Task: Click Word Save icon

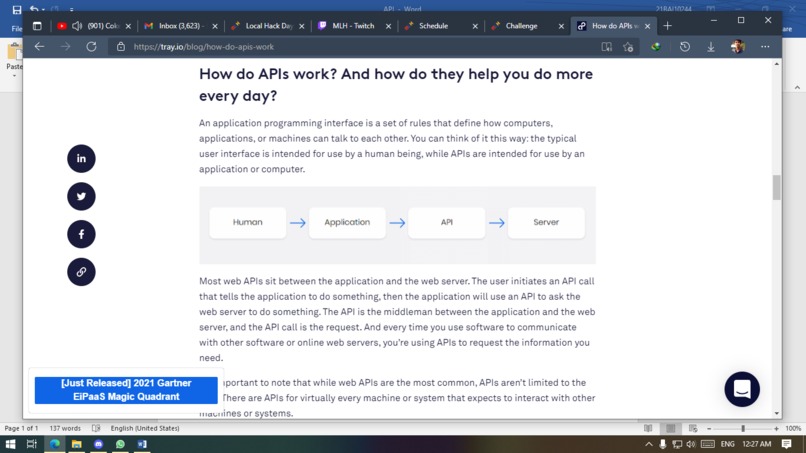Action: 16,9
